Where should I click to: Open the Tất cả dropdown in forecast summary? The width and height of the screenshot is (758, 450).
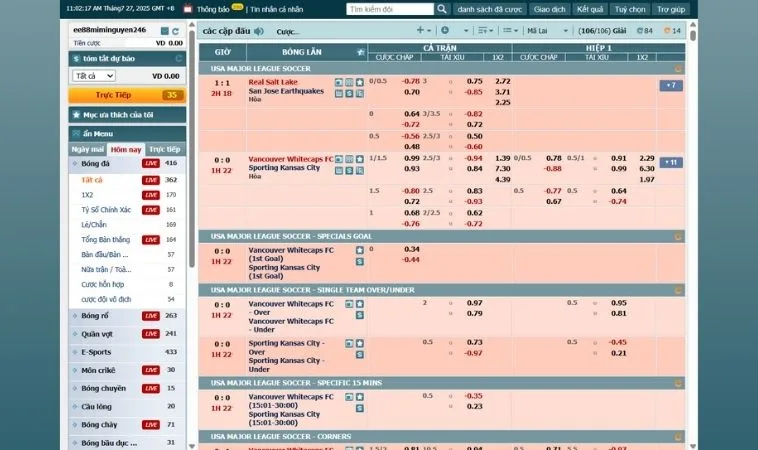(93, 76)
